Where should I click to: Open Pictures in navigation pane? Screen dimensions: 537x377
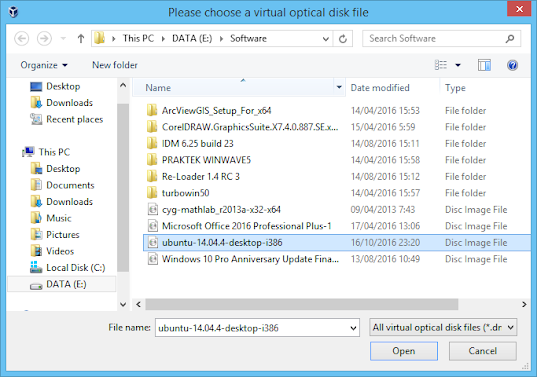click(55, 235)
